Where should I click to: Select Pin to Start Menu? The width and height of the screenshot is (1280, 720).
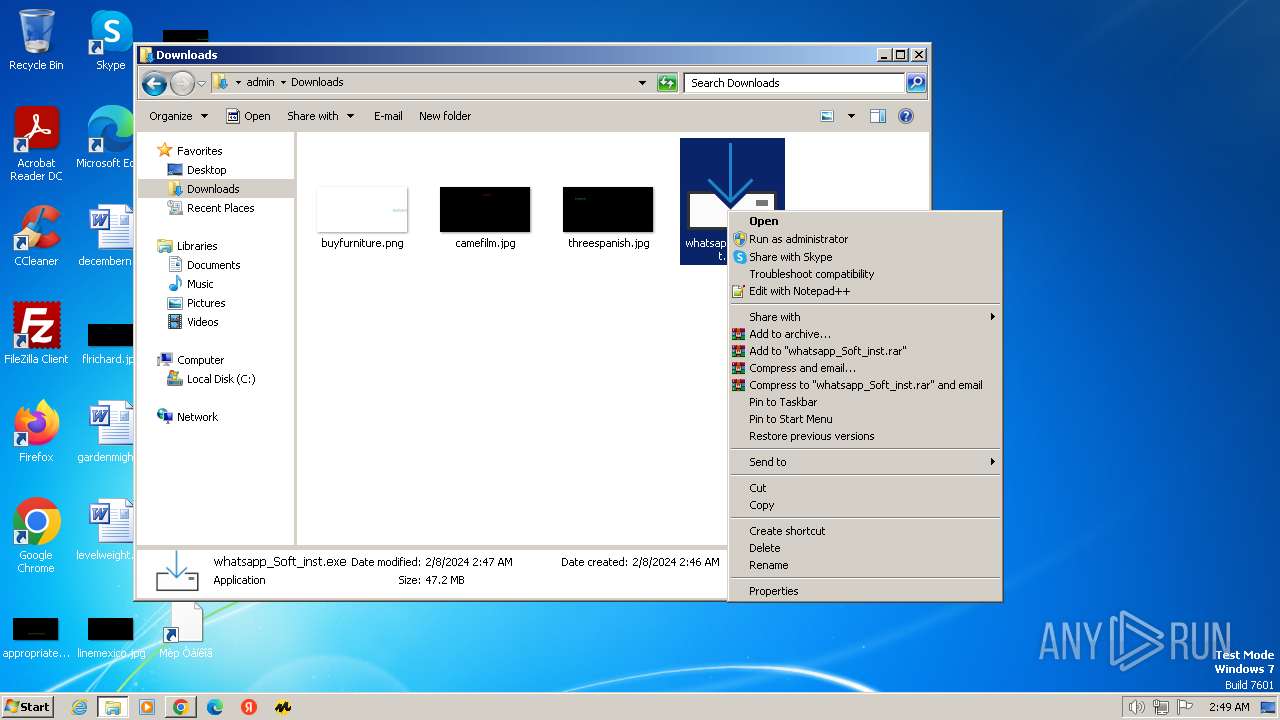865,419
